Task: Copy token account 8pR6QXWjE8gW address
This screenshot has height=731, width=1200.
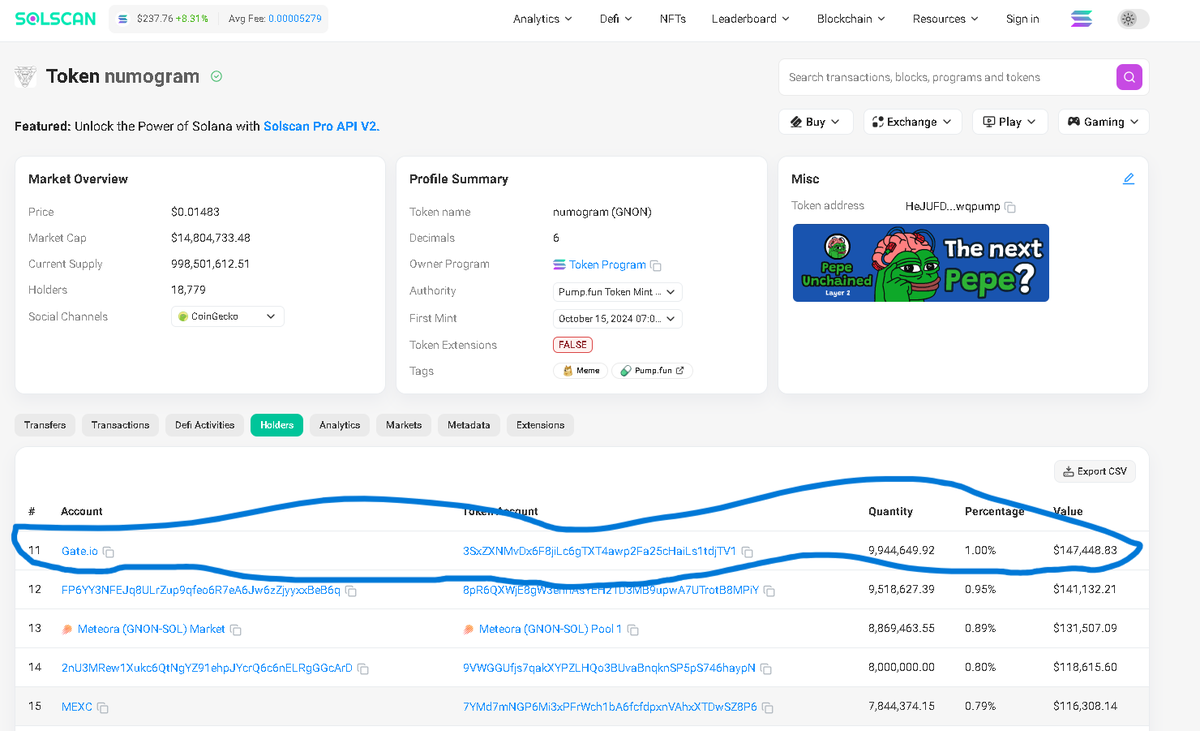Action: (769, 591)
